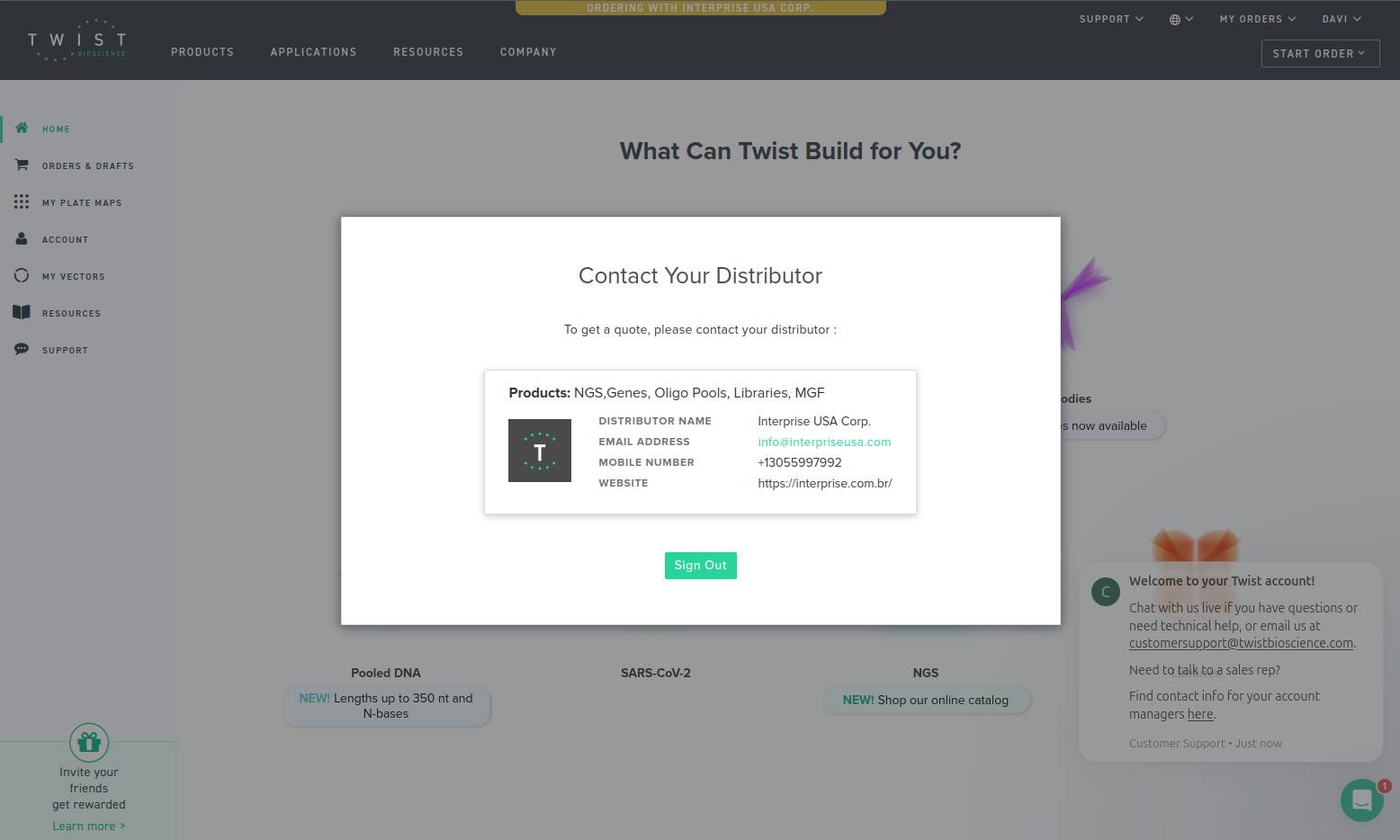This screenshot has height=840, width=1400.
Task: Open the DAVI user menu
Action: 1341,19
